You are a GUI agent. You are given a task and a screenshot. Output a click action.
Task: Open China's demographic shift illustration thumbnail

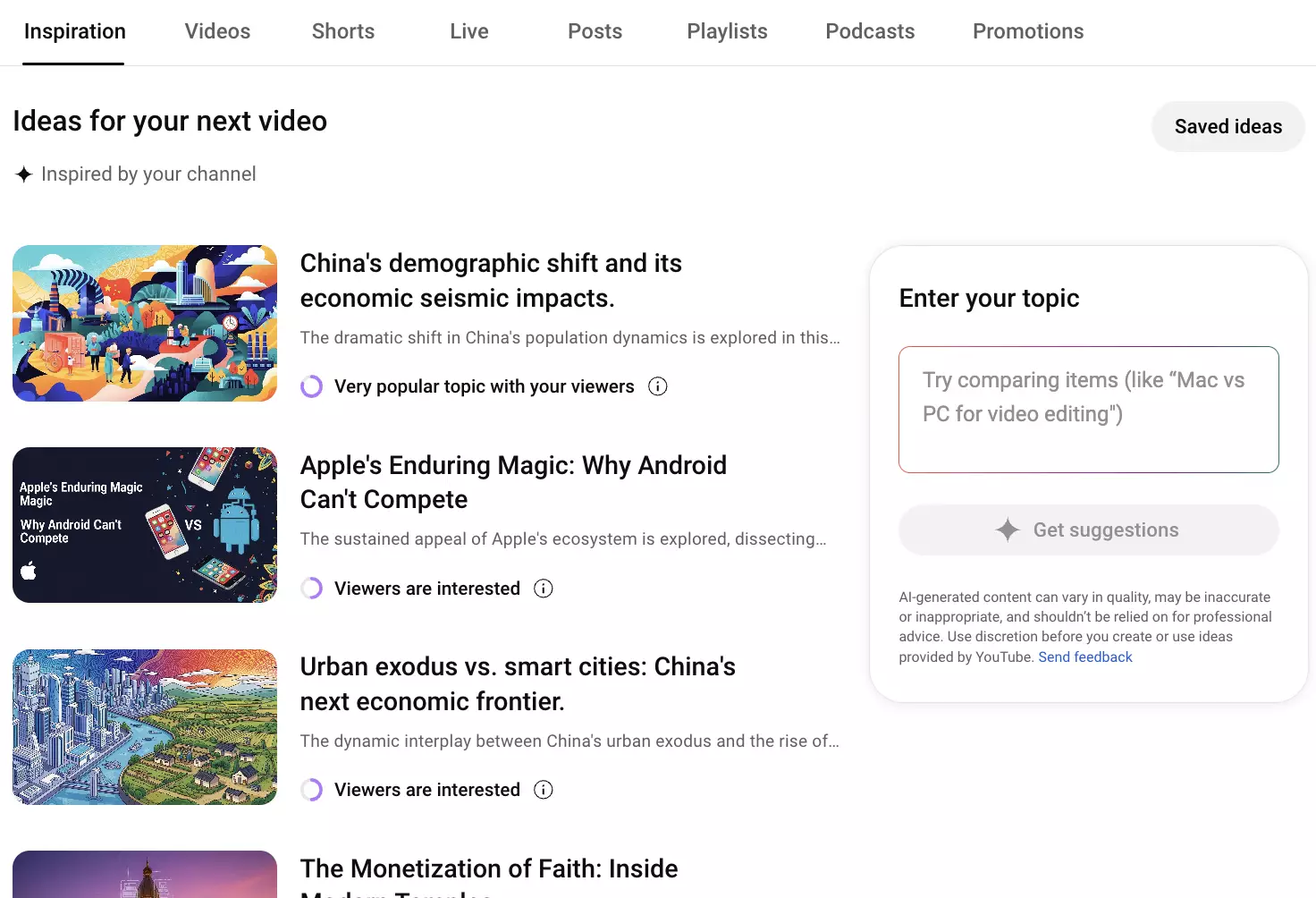(145, 324)
